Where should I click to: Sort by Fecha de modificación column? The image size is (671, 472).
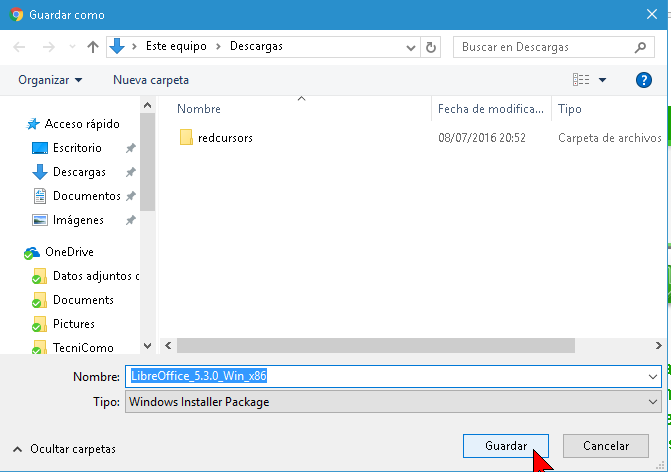(x=491, y=109)
